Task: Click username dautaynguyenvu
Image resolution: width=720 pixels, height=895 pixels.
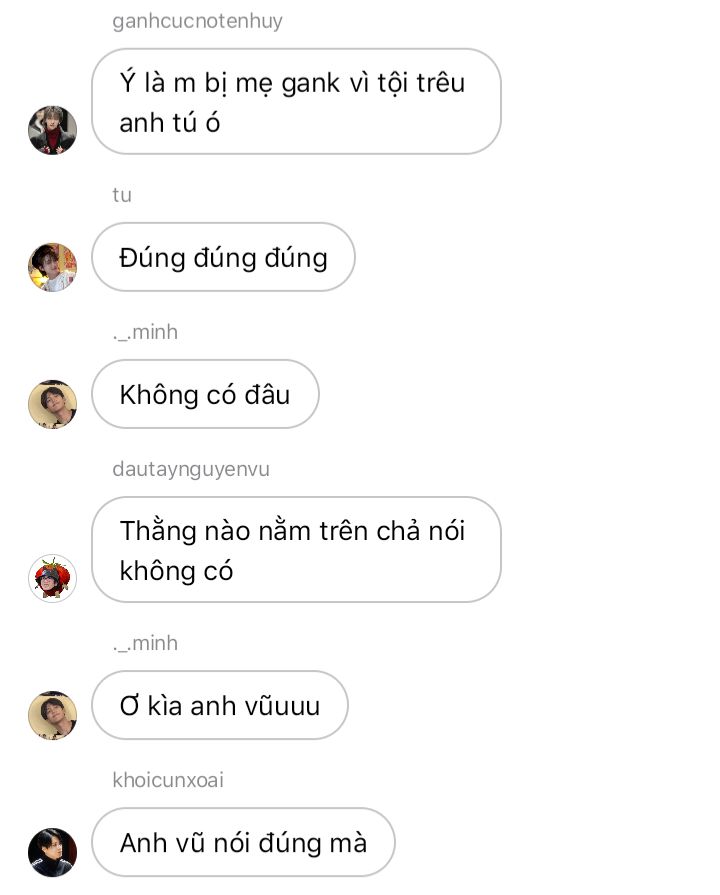Action: coord(191,470)
